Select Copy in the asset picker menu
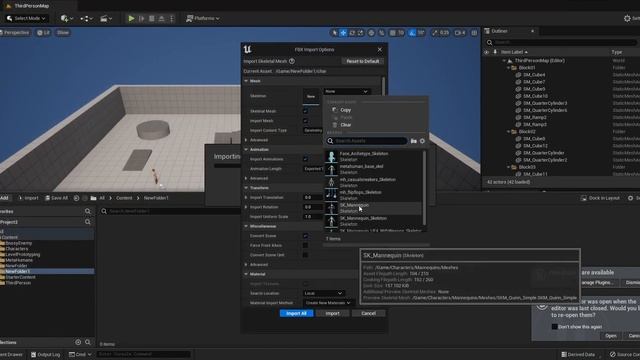This screenshot has height=360, width=640. (x=345, y=110)
